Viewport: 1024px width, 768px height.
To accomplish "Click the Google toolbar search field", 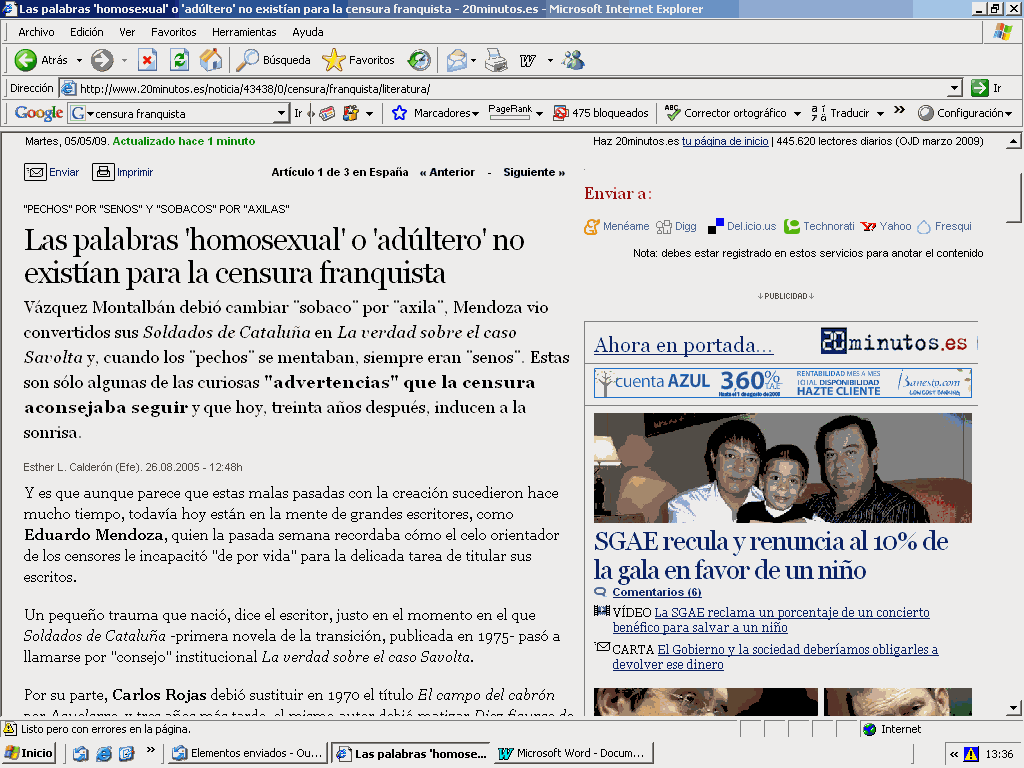I will click(x=178, y=113).
